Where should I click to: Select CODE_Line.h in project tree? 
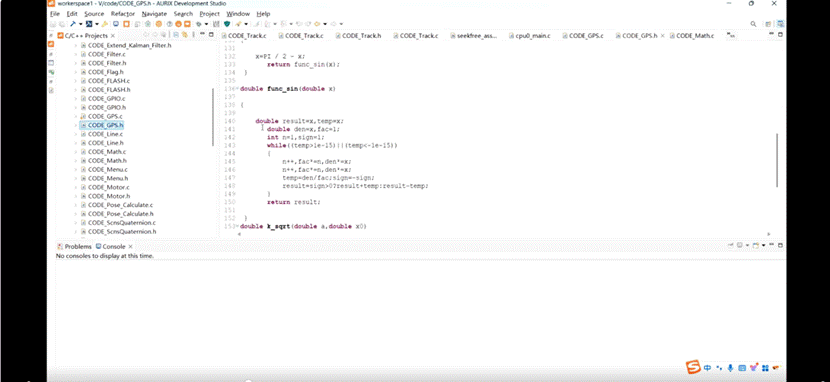[102, 143]
